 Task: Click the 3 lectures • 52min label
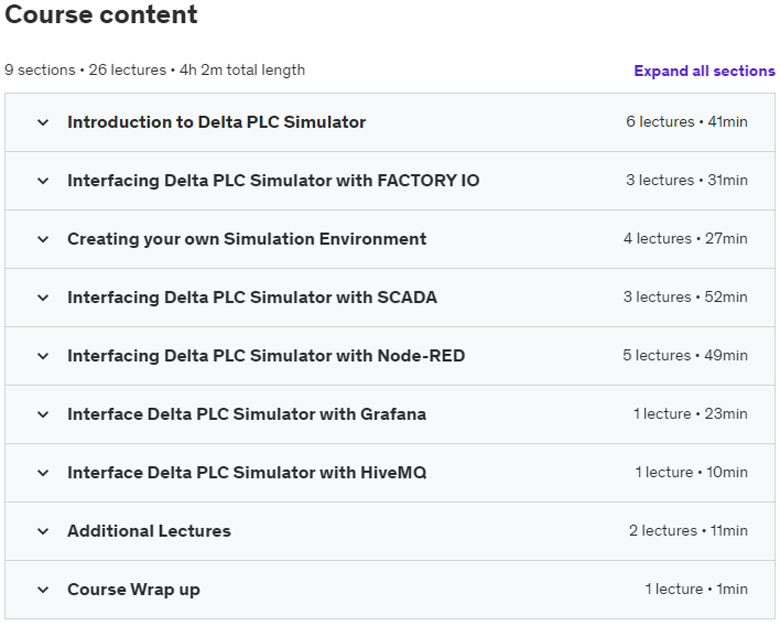click(x=685, y=297)
